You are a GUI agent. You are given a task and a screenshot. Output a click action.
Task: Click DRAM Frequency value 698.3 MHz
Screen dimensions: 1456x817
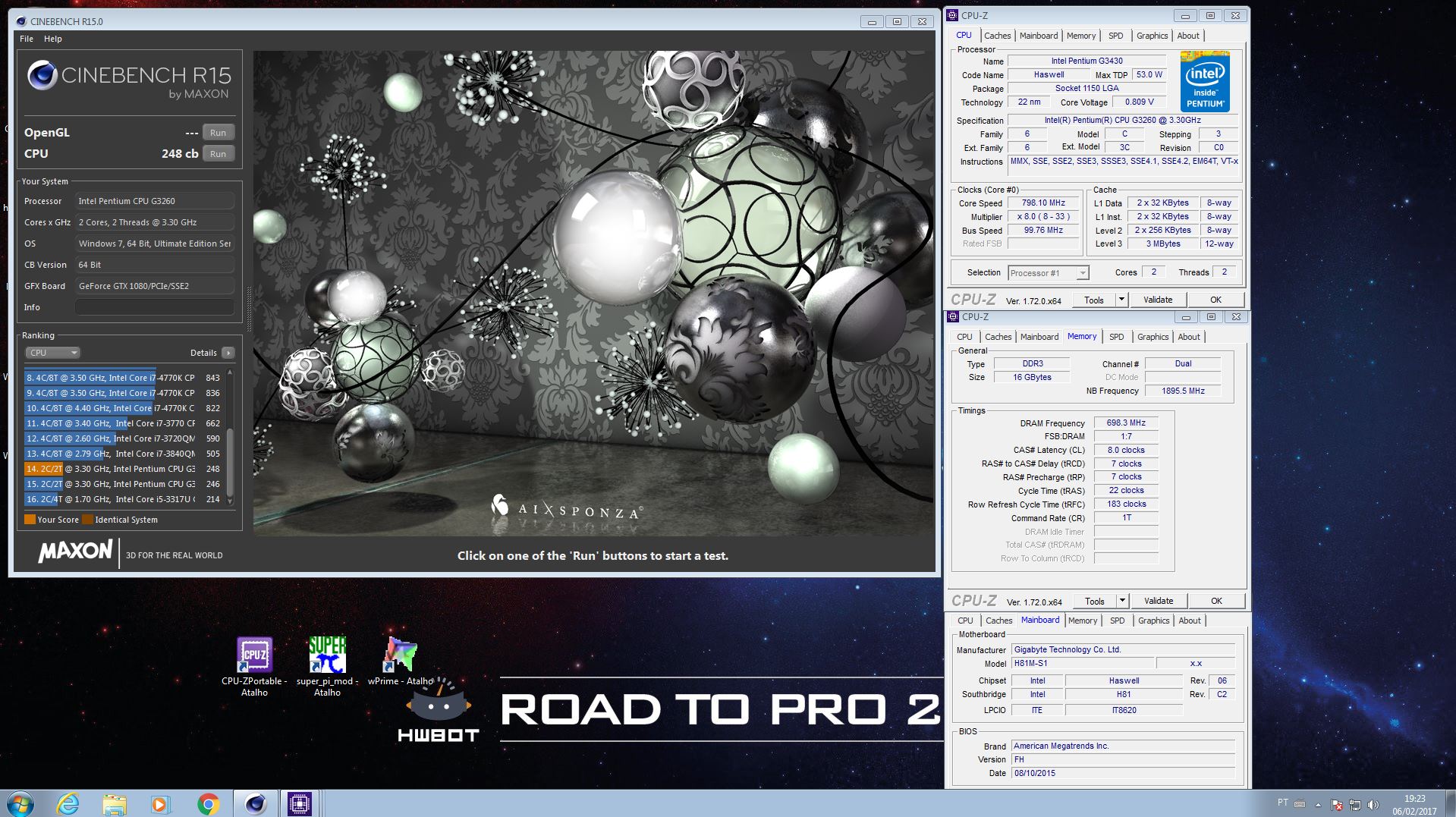point(1126,423)
